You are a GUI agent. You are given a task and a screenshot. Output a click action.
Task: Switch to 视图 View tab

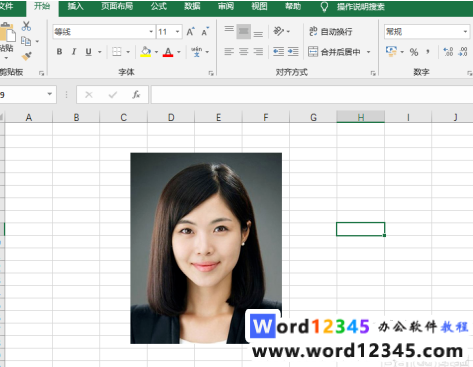tap(259, 6)
